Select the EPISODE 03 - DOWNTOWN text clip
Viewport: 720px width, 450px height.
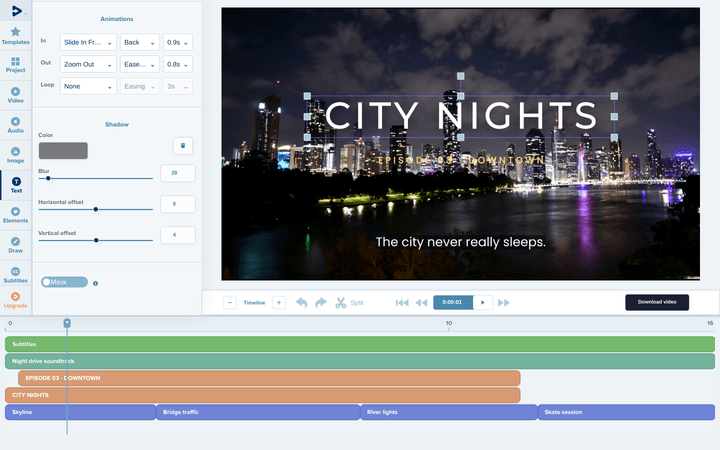pyautogui.click(x=269, y=378)
